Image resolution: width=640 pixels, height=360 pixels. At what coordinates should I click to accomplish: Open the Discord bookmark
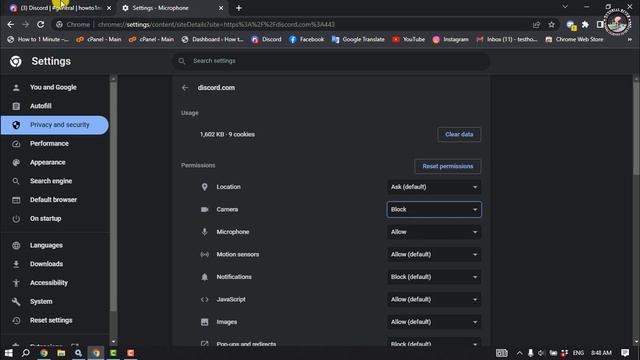click(266, 40)
